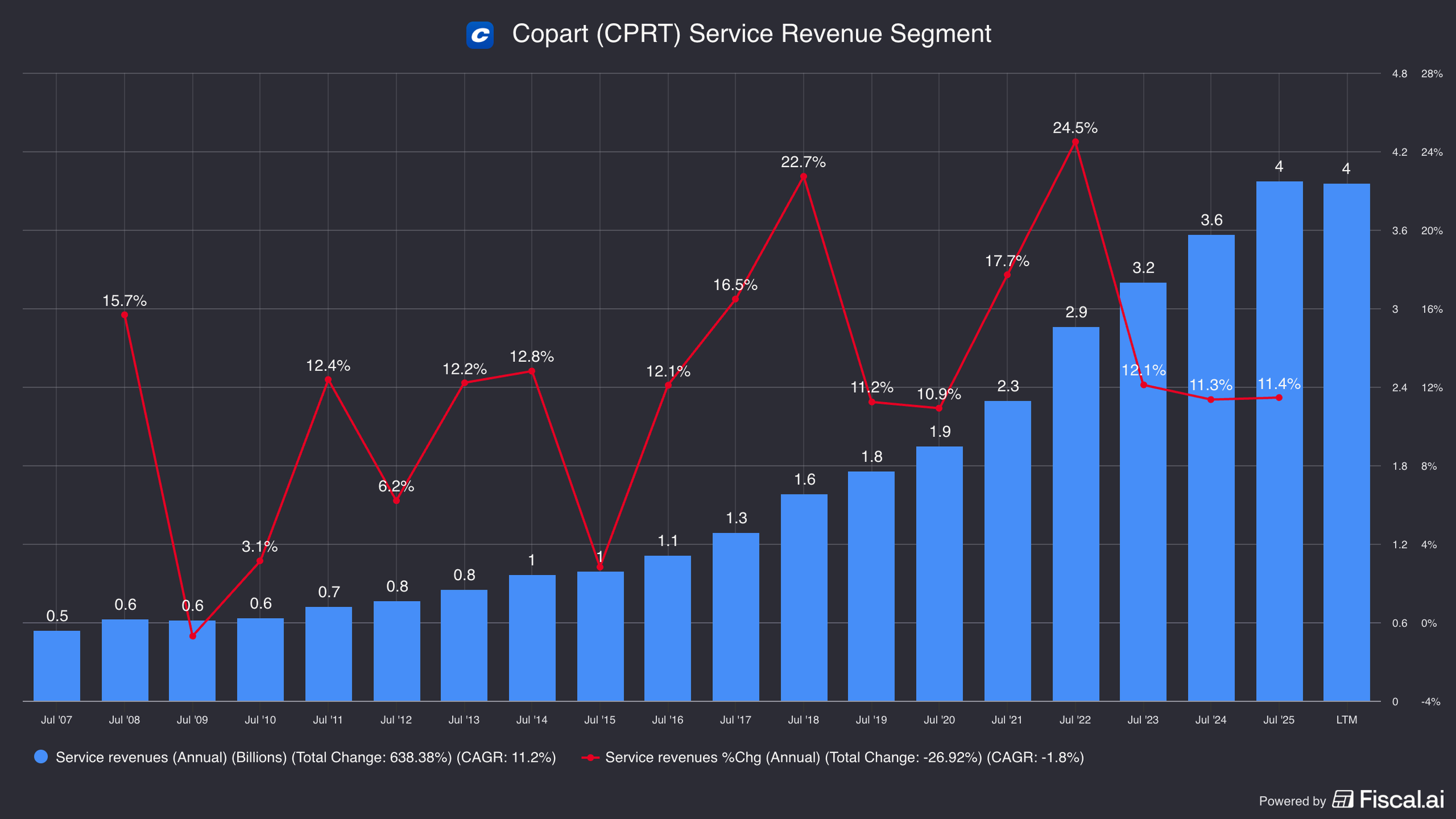Click the red data point for Jul '09

(x=193, y=636)
